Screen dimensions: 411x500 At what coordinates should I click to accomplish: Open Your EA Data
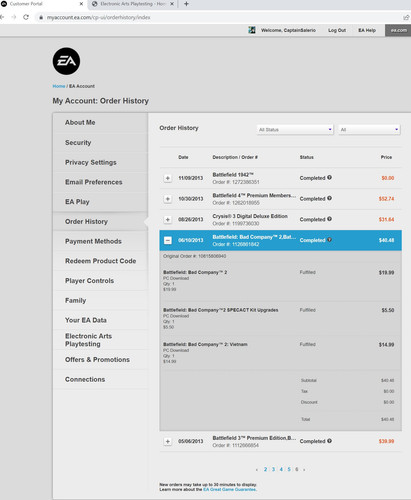pyautogui.click(x=100, y=320)
